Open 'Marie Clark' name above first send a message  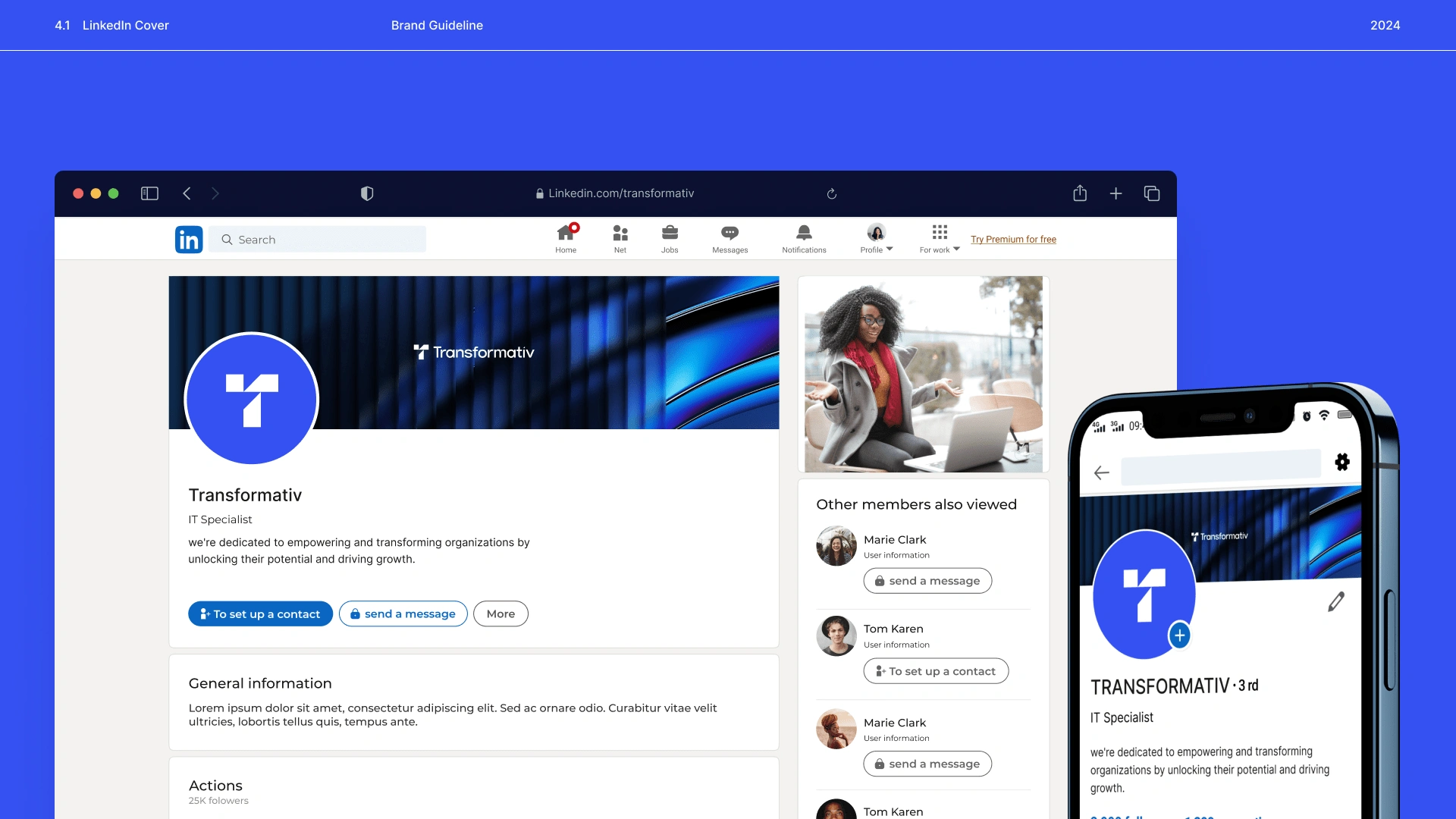[x=895, y=540]
